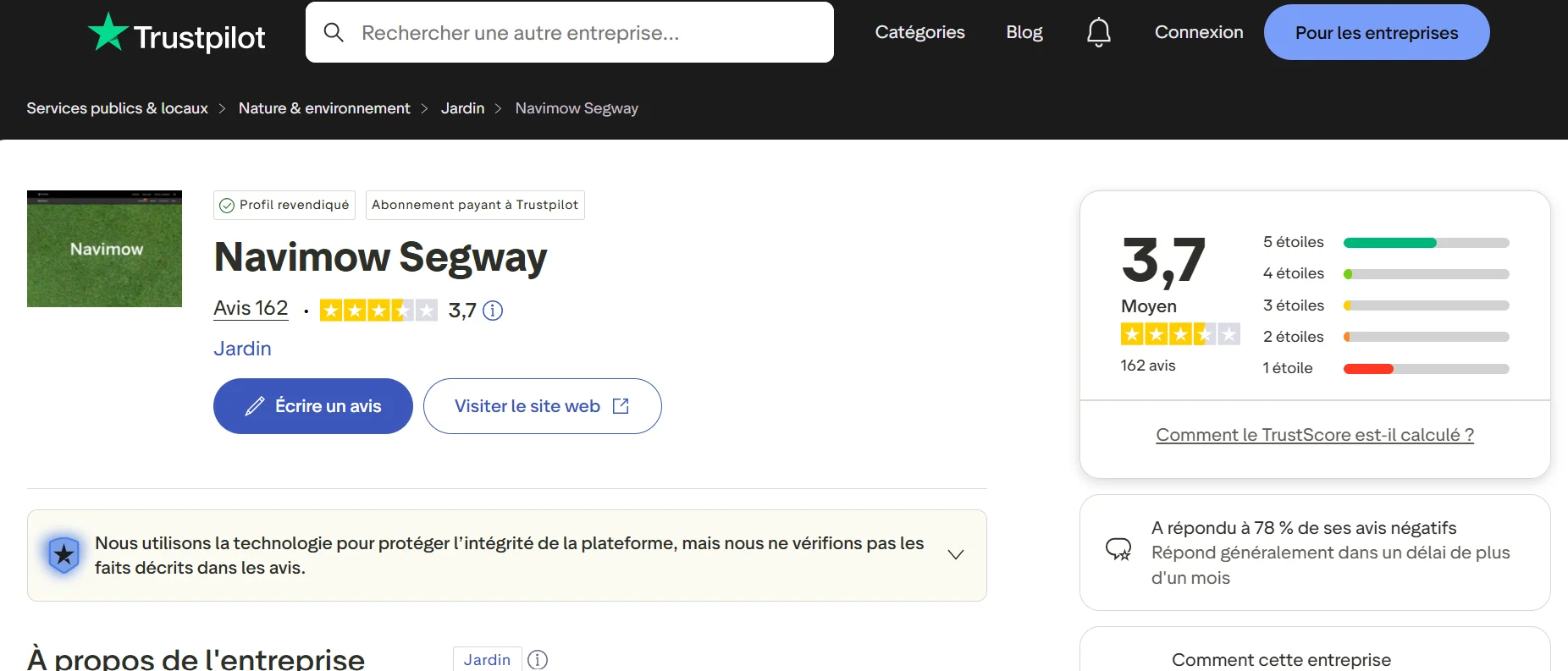1568x671 pixels.
Task: Open the Jardin category link under the title
Action: pos(242,349)
